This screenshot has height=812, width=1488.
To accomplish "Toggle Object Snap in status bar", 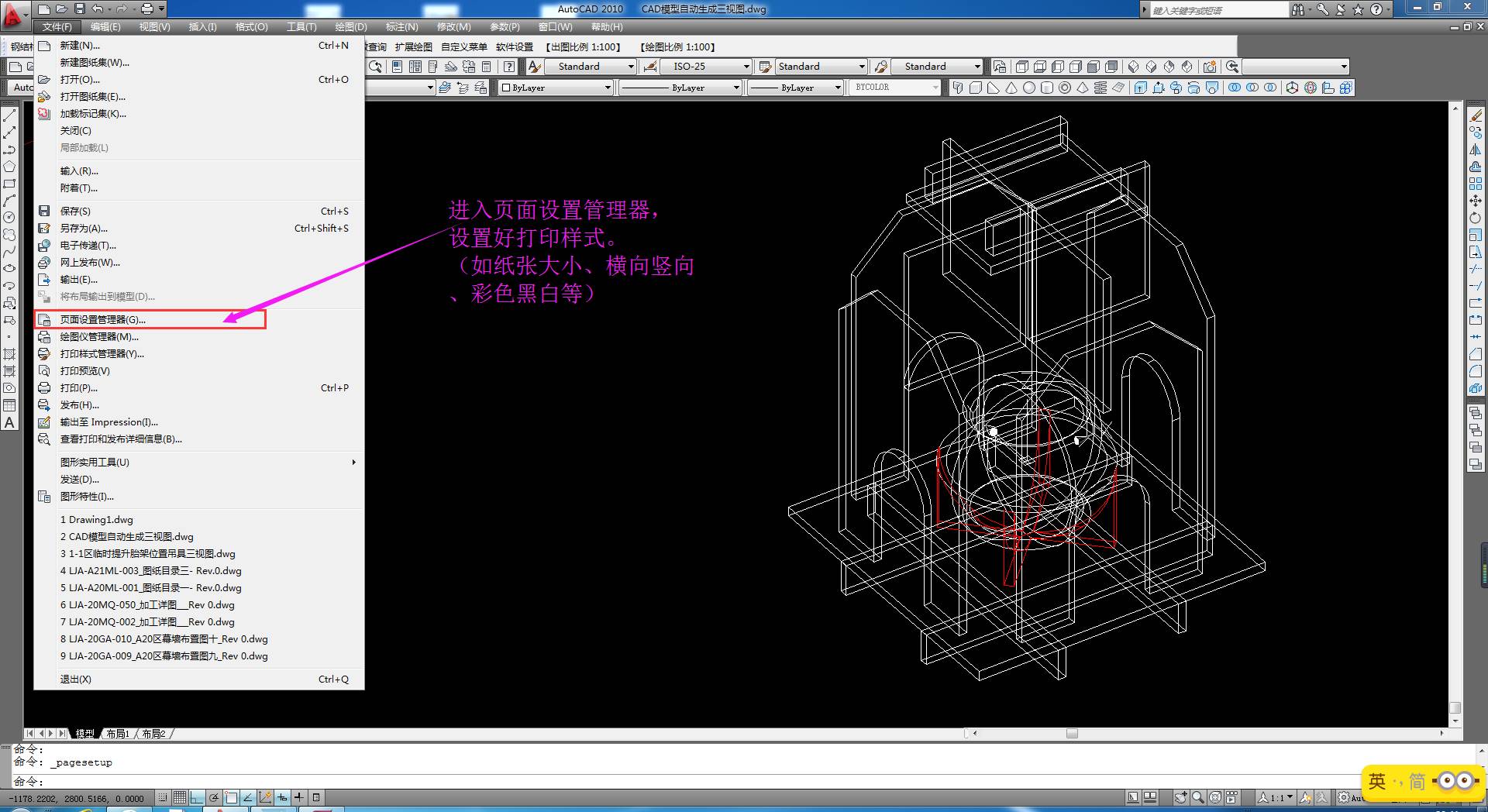I will [x=231, y=797].
